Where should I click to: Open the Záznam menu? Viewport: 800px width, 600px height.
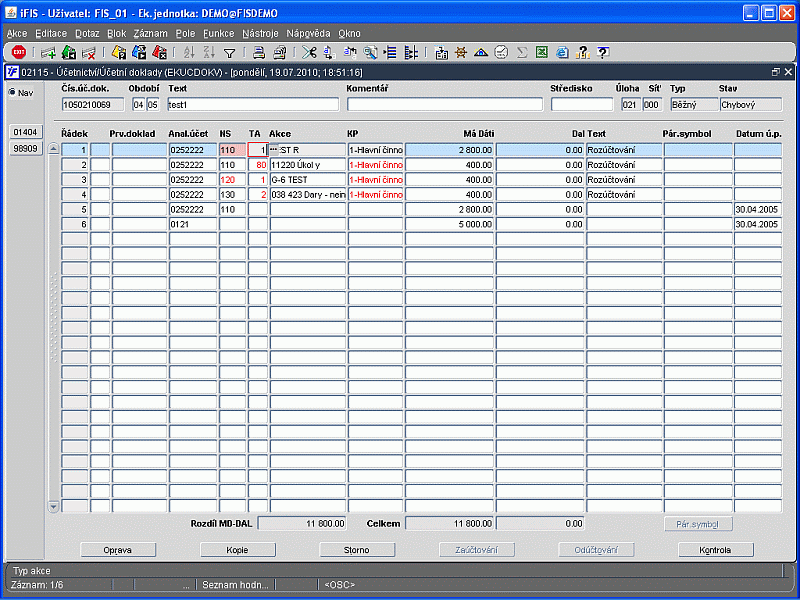coord(151,34)
